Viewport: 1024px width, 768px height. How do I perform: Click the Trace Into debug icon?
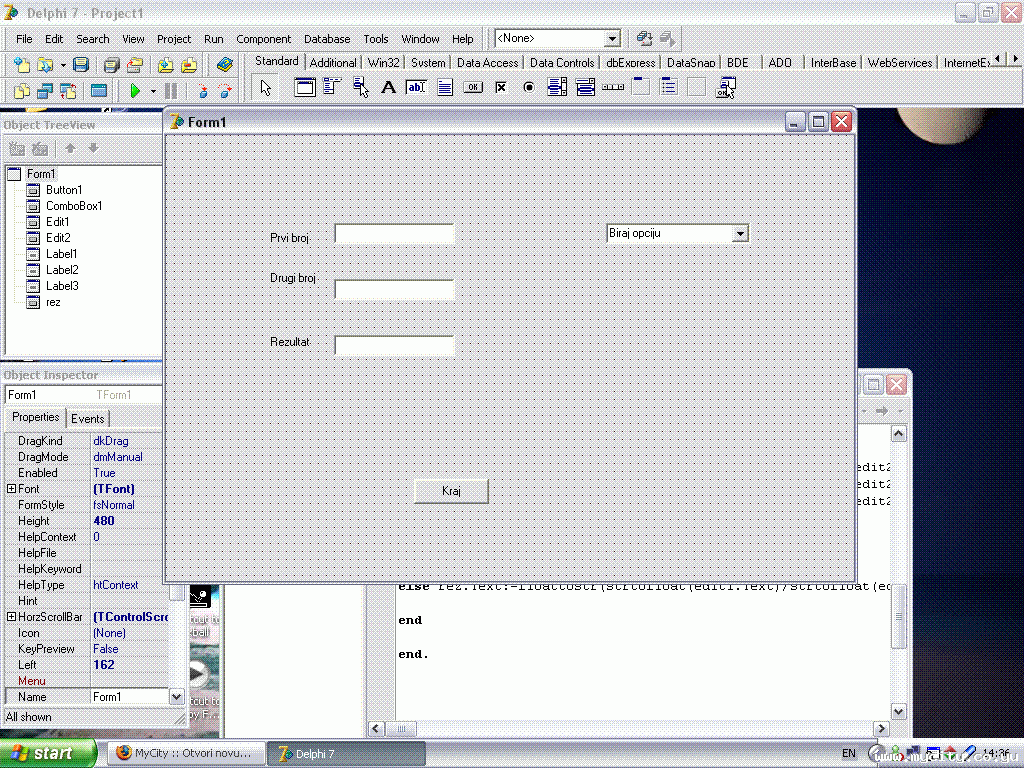tap(202, 91)
